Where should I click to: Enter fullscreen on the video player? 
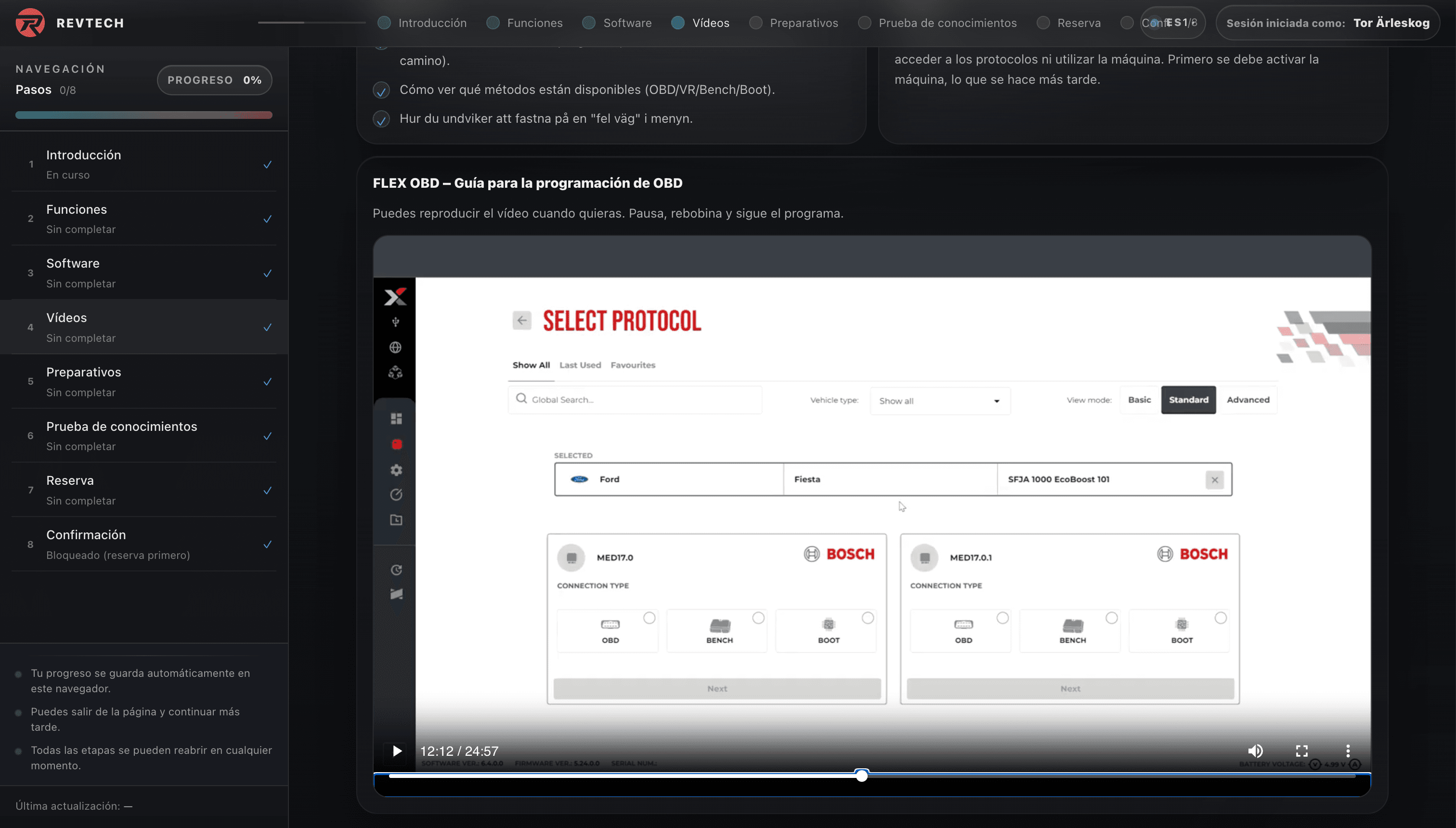tap(1303, 750)
